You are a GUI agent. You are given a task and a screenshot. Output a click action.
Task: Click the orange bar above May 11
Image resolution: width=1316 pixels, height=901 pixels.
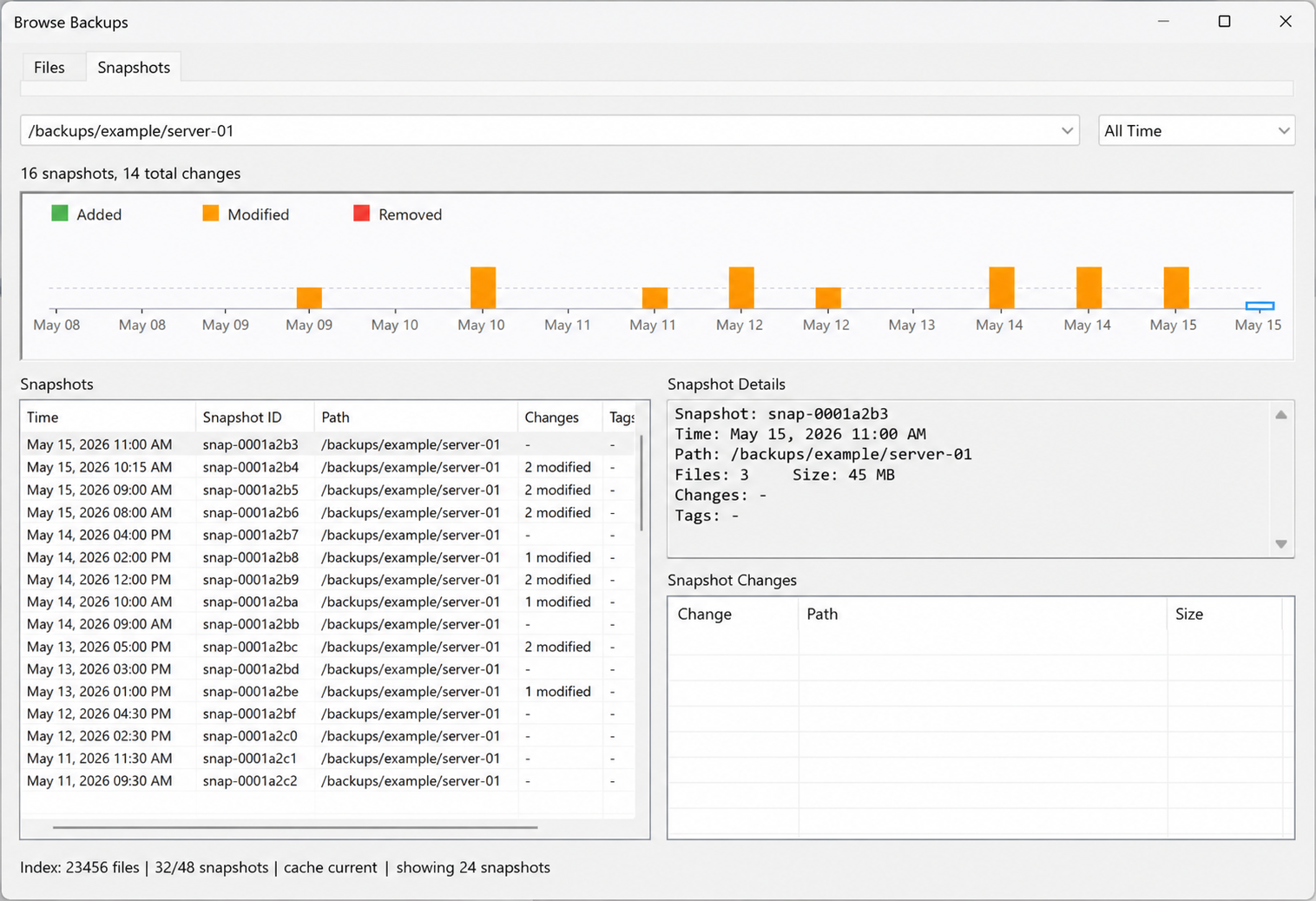(x=655, y=298)
